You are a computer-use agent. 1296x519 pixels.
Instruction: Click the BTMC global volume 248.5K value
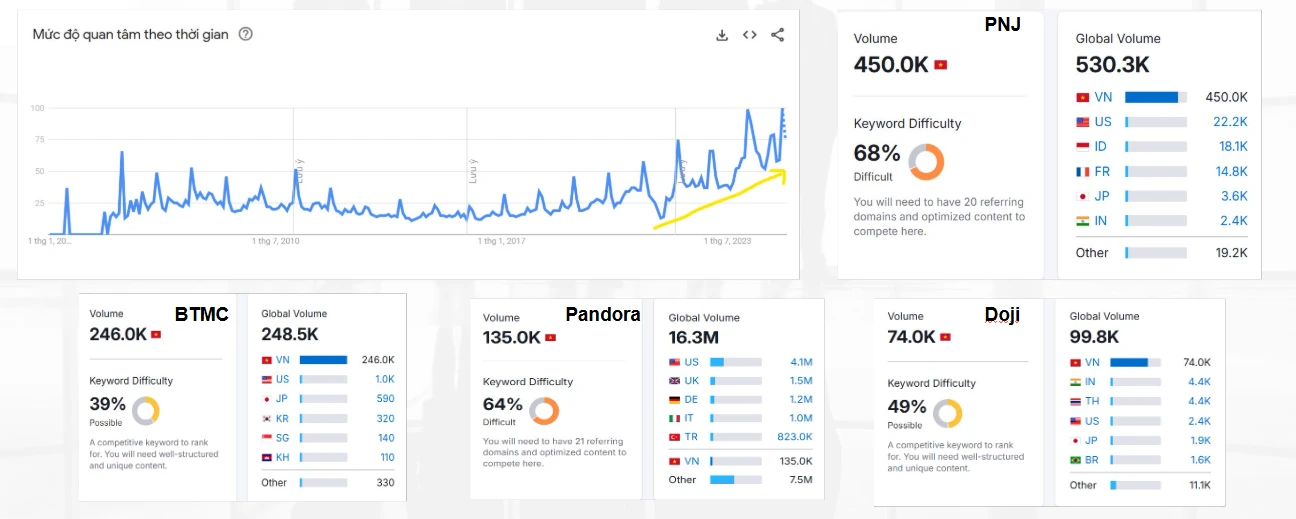[290, 334]
